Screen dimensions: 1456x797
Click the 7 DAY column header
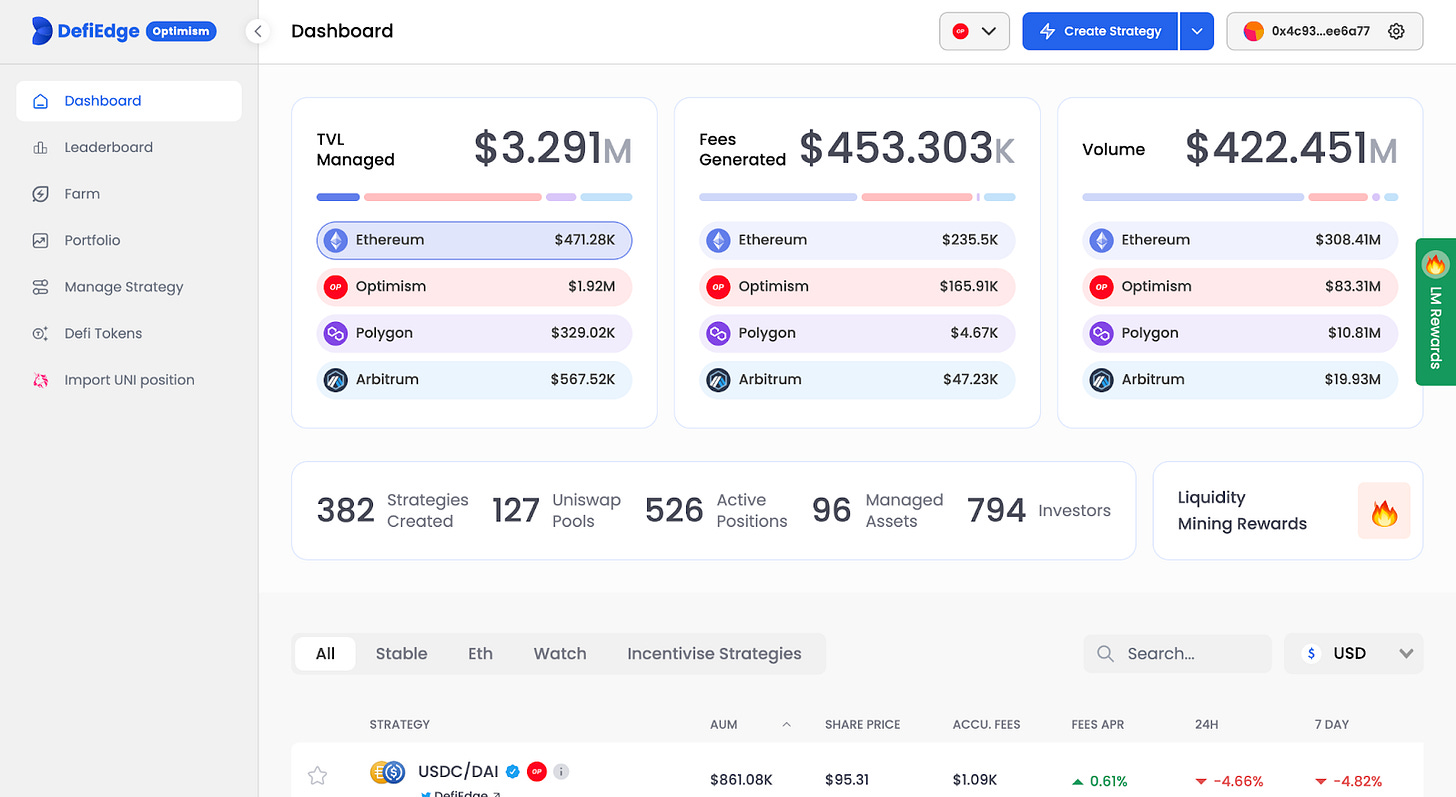(1332, 724)
